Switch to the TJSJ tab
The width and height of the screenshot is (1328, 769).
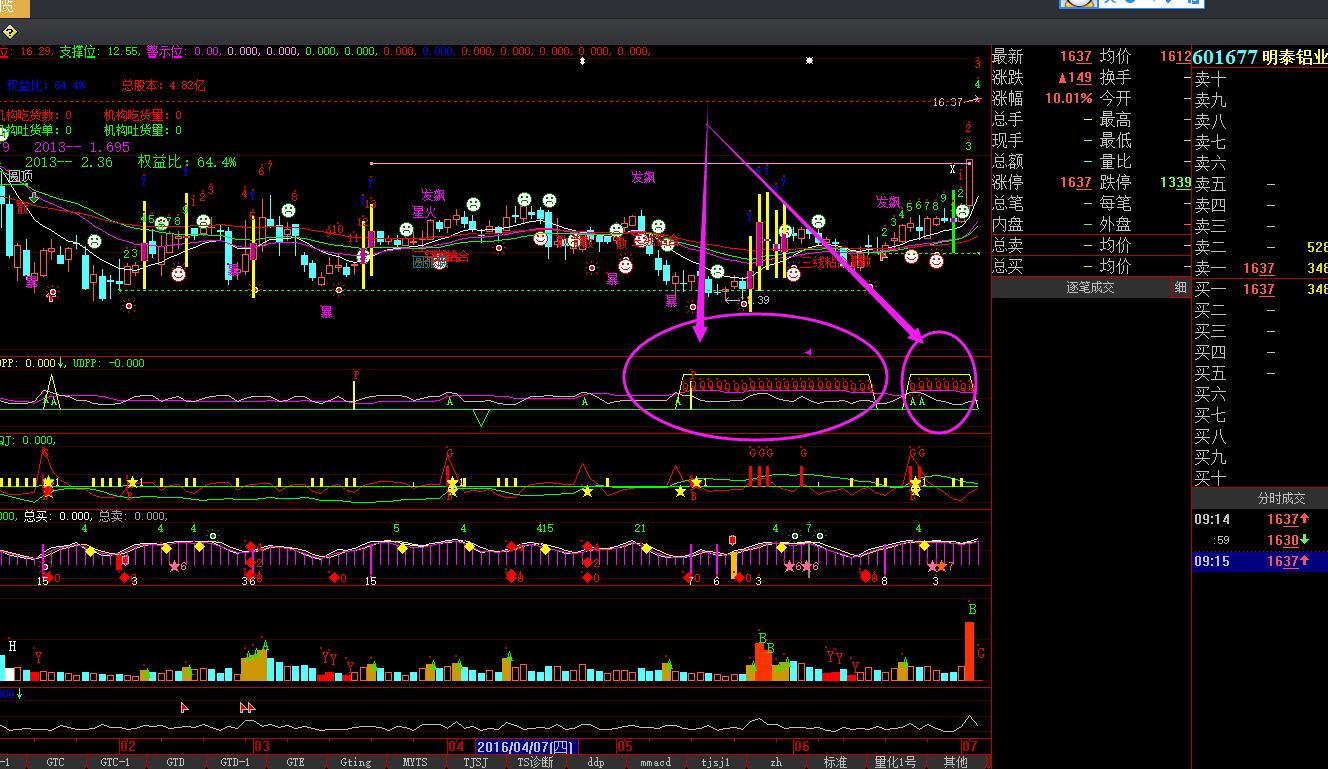475,762
